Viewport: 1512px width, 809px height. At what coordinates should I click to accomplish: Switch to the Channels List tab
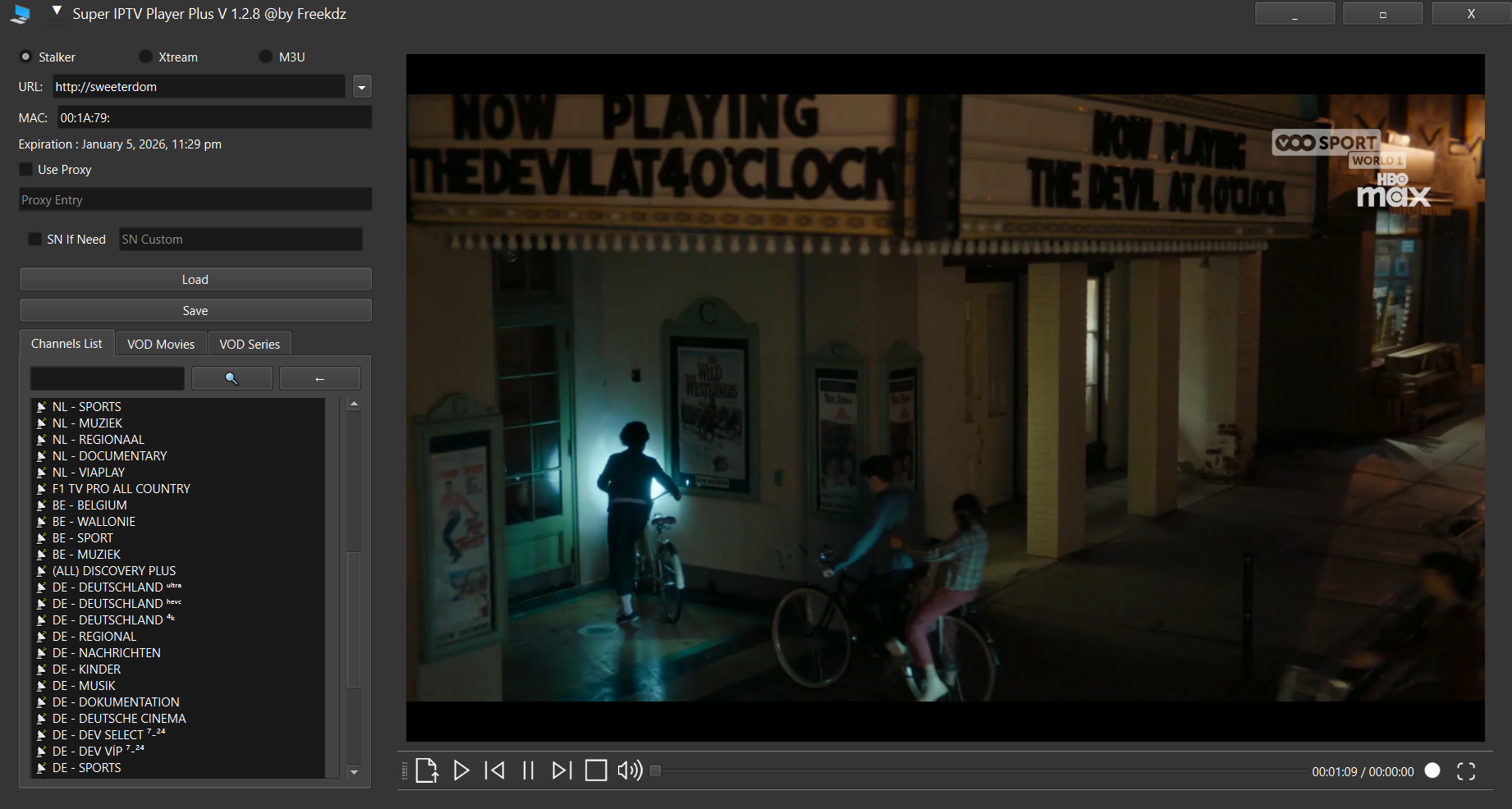66,343
